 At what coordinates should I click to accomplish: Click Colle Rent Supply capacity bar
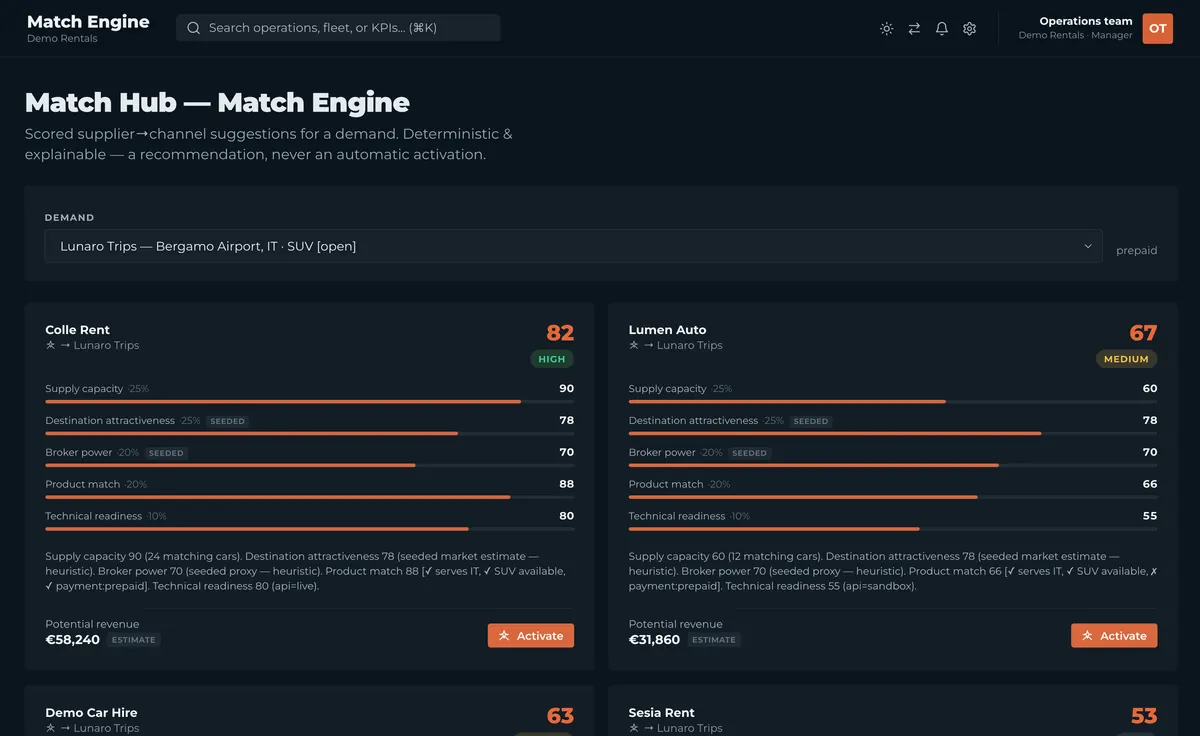(310, 402)
